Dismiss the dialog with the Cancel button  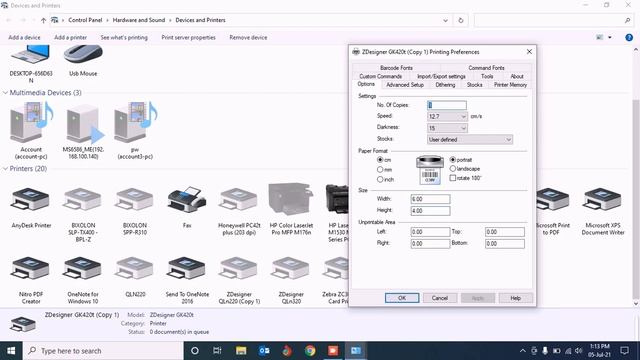[x=440, y=298]
